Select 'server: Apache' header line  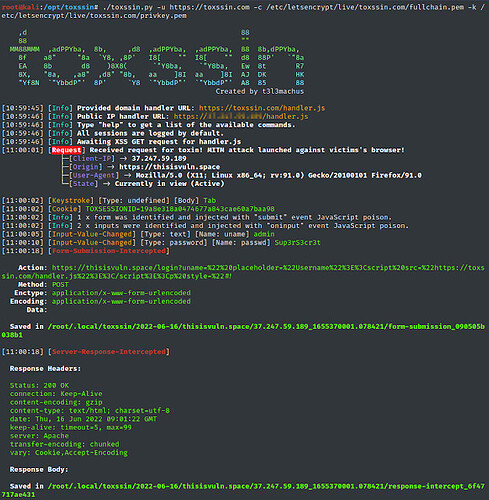pyautogui.click(x=39, y=436)
